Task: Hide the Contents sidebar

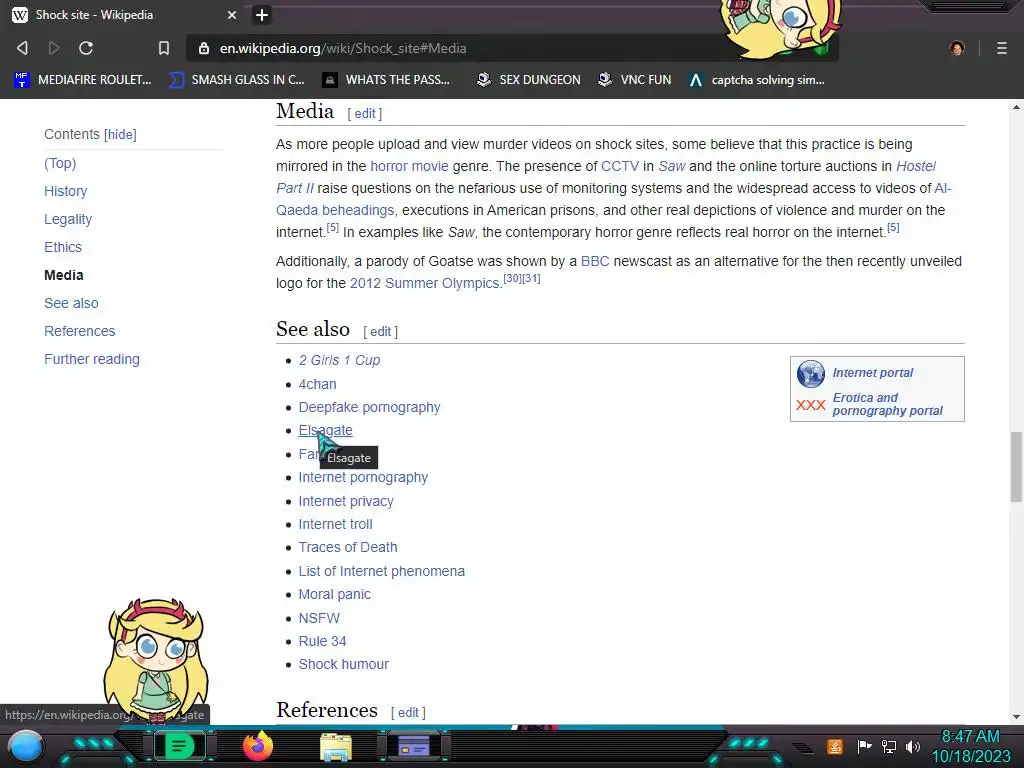Action: [x=121, y=135]
